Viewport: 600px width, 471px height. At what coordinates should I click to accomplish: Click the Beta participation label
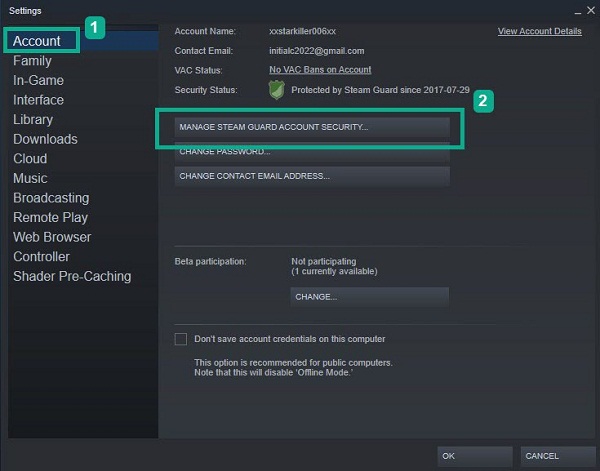pos(210,261)
